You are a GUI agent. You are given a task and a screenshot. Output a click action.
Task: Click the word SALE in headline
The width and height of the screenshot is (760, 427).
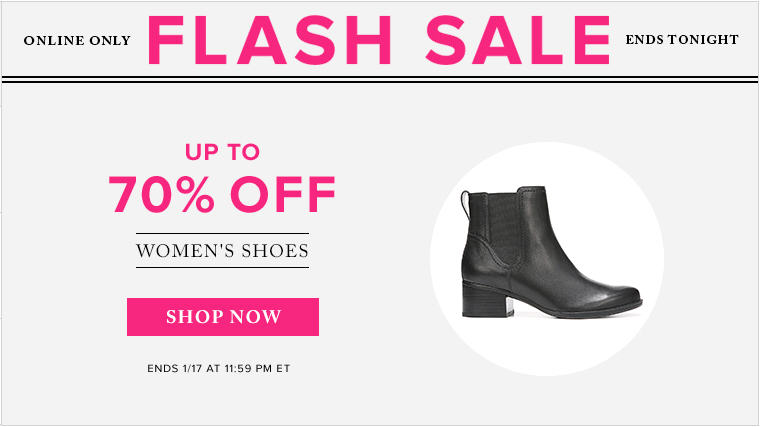coord(518,40)
